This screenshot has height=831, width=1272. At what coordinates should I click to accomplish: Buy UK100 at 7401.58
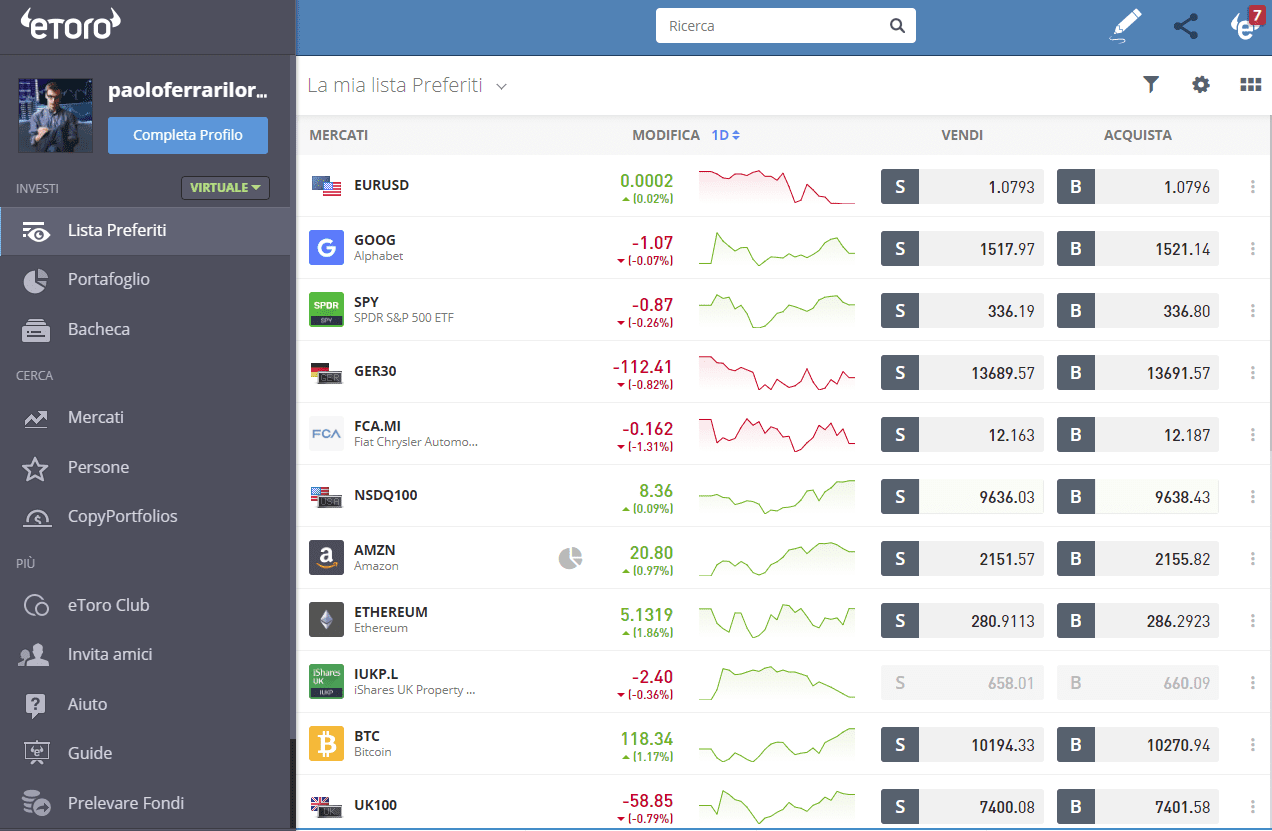[x=1138, y=806]
